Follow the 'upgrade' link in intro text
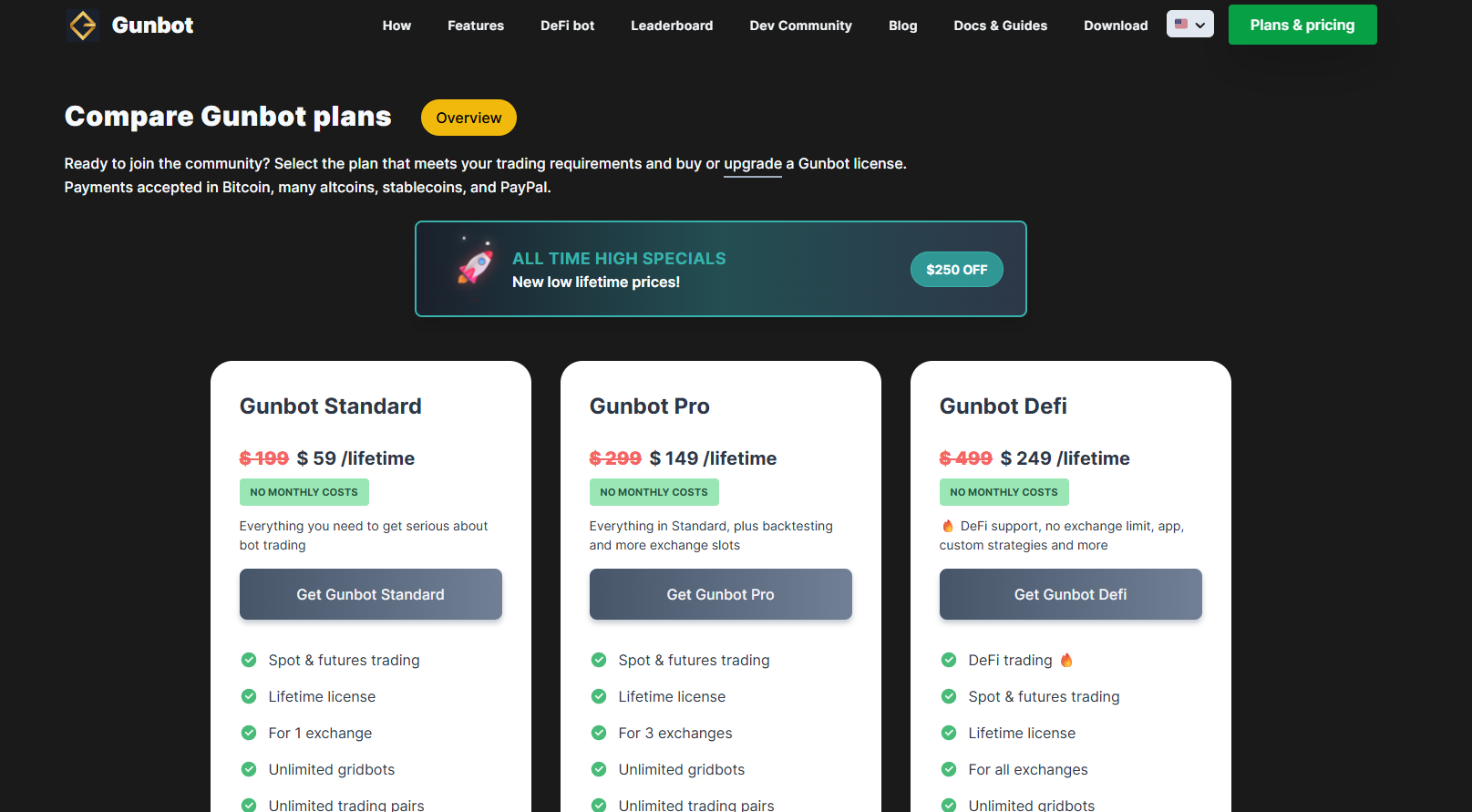Screen dimensions: 1472x812 (753, 164)
